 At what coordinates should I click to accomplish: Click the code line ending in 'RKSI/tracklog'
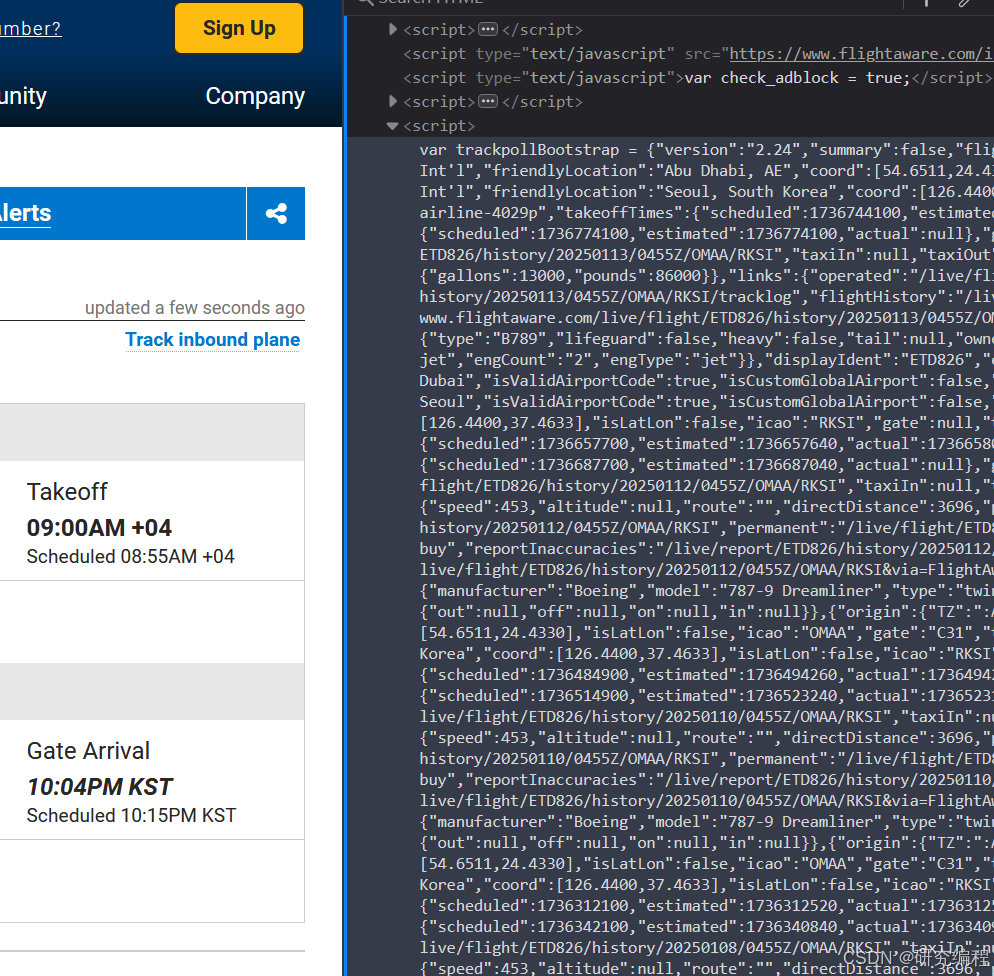click(x=706, y=297)
